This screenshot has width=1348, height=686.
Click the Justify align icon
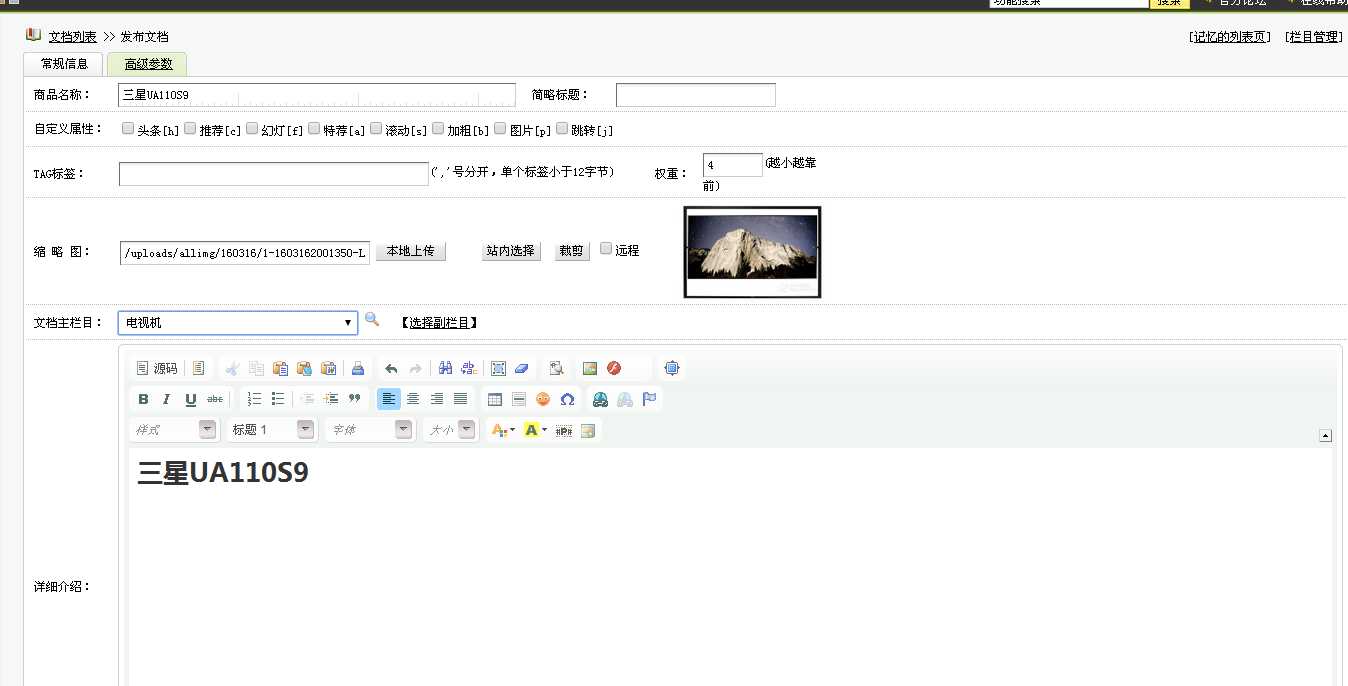click(x=460, y=399)
